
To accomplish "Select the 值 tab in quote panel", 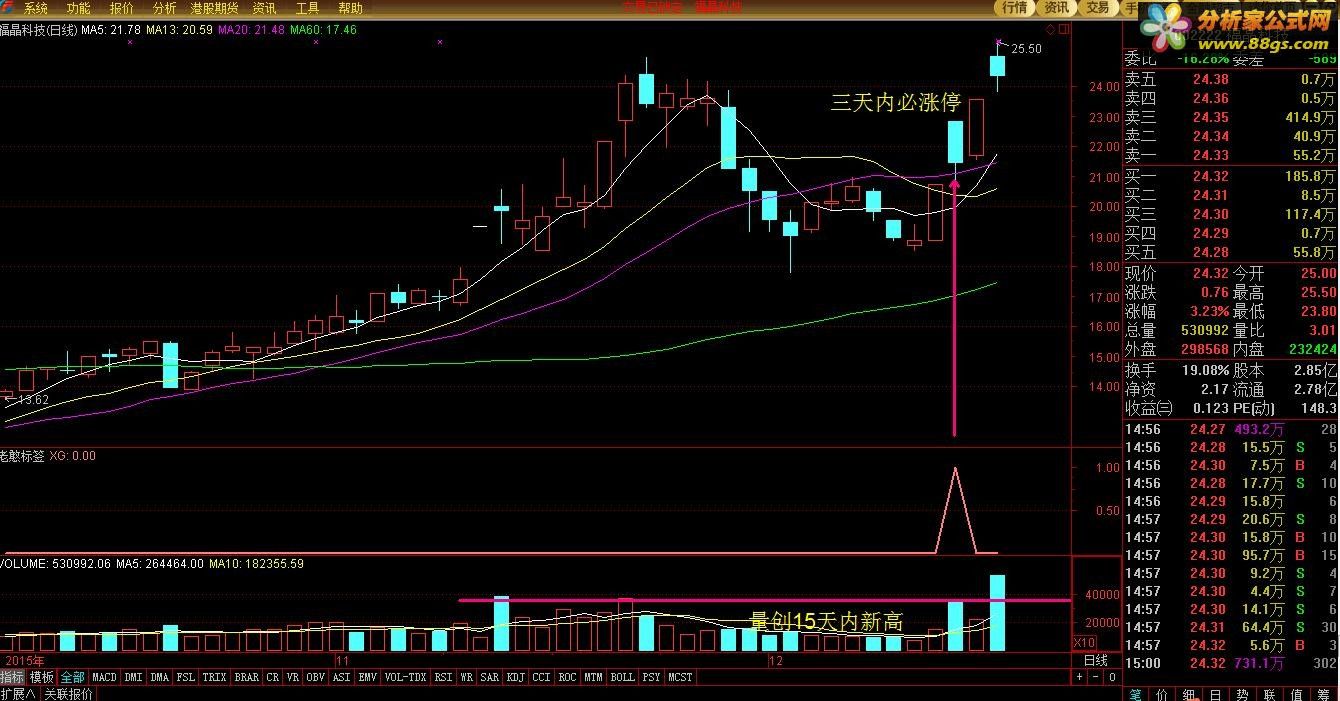I will (1296, 694).
